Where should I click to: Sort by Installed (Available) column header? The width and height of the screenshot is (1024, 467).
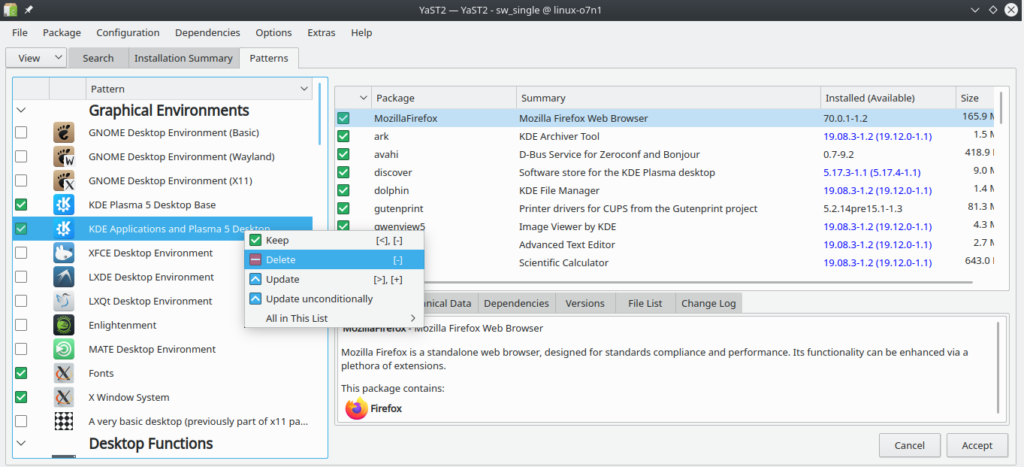point(888,98)
